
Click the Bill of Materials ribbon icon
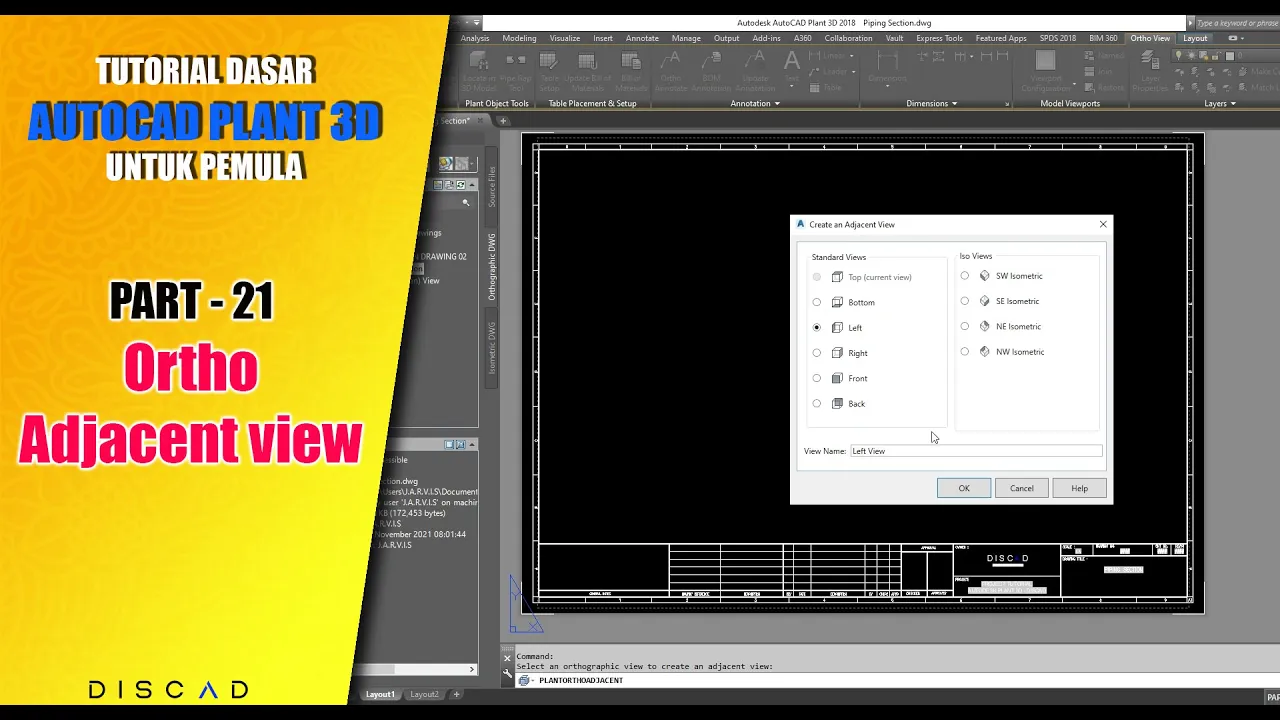(631, 60)
